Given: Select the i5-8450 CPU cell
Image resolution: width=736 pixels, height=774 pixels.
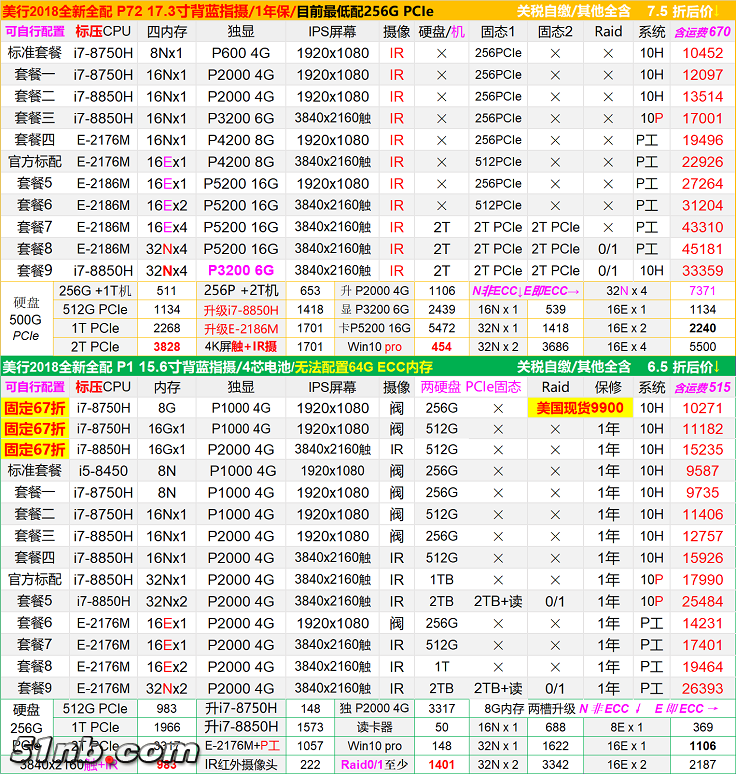Looking at the screenshot, I should (x=102, y=471).
